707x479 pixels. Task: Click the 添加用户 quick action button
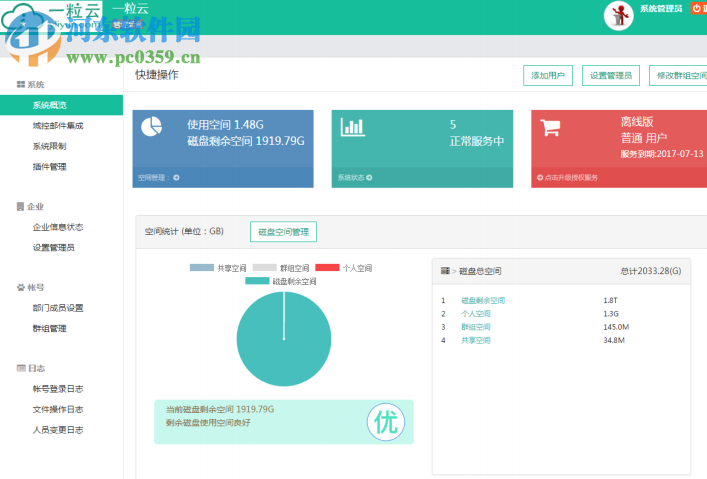click(x=548, y=75)
